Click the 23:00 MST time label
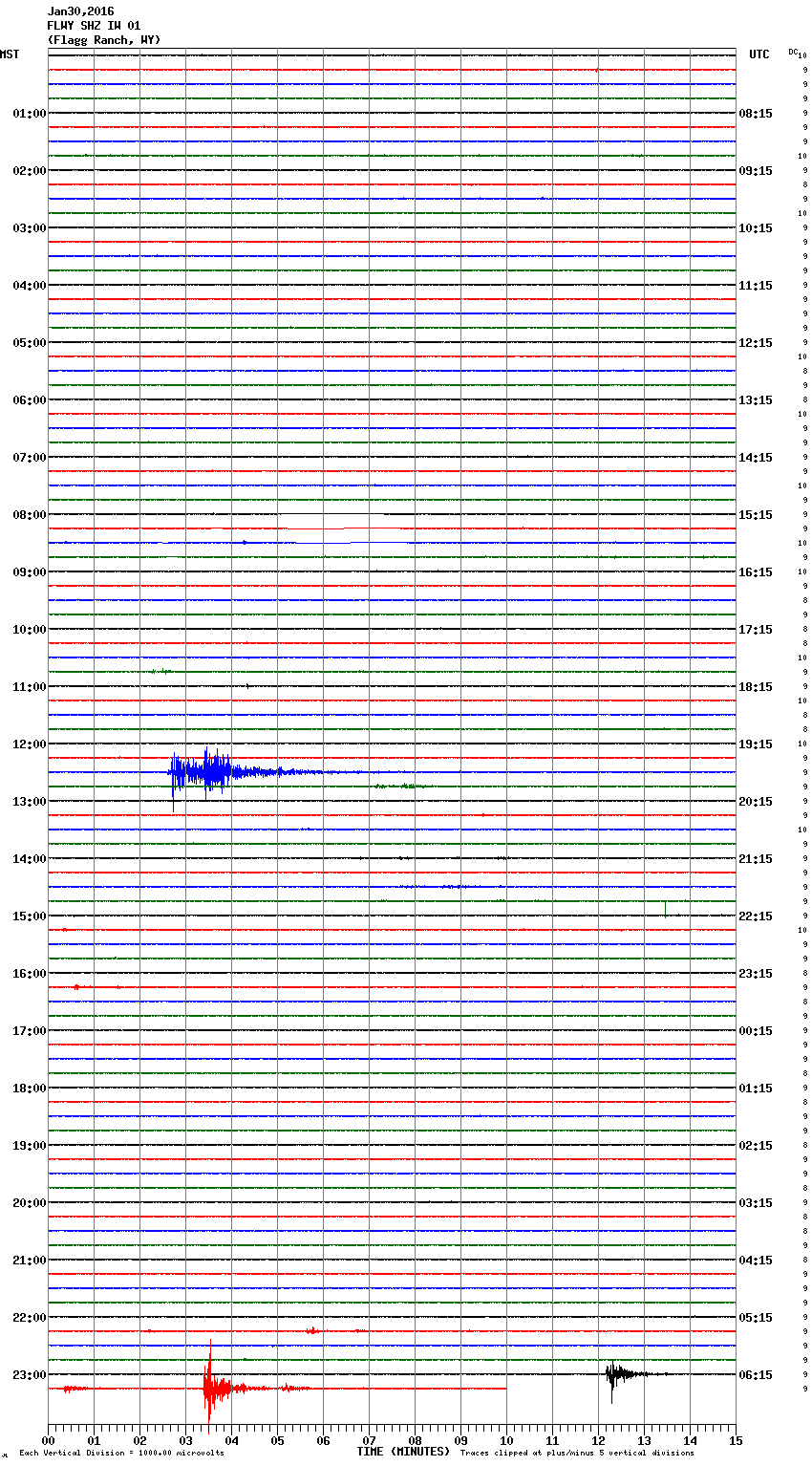This screenshot has width=812, height=1466. point(30,1375)
